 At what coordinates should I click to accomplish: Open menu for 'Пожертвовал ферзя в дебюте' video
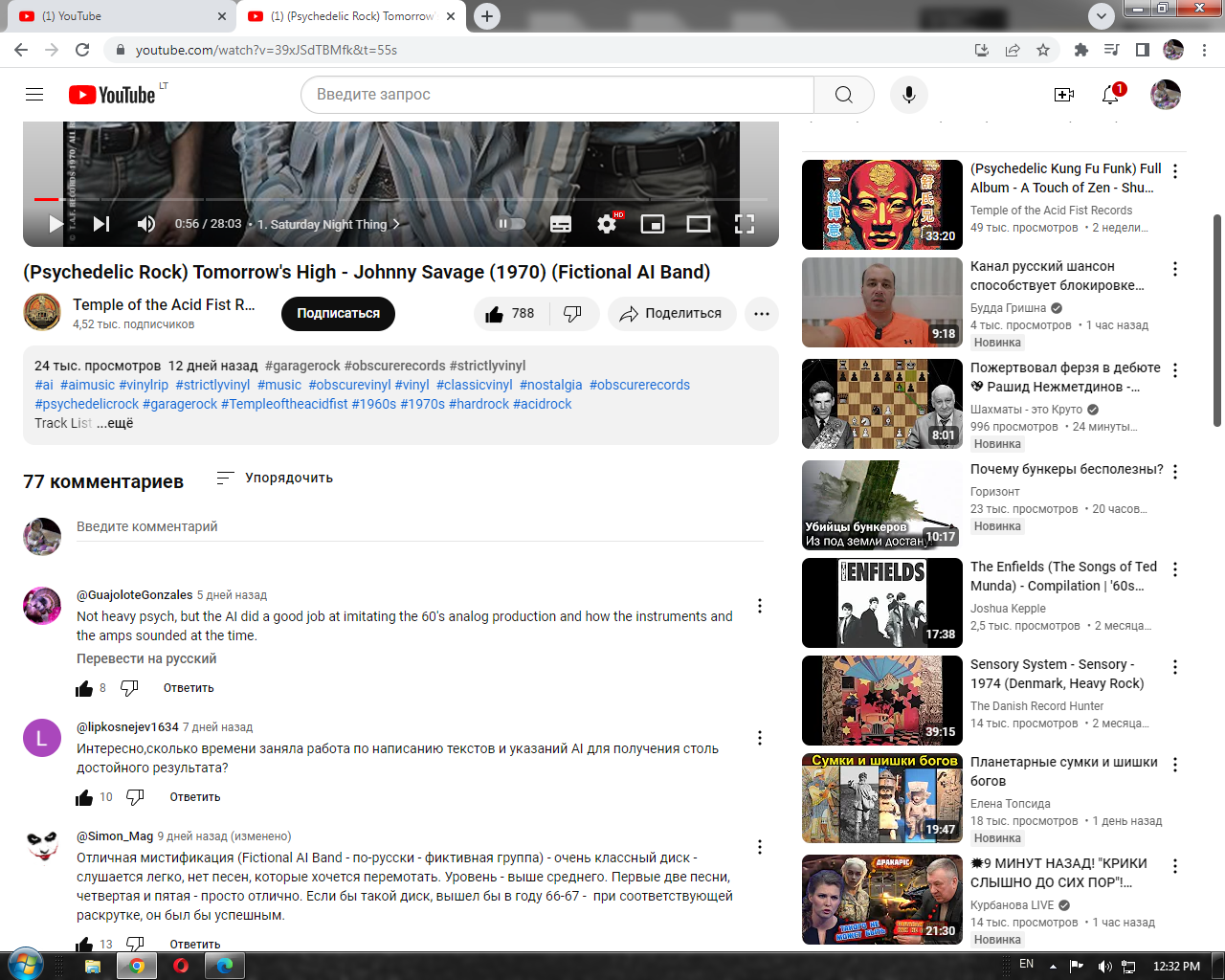coord(1175,370)
